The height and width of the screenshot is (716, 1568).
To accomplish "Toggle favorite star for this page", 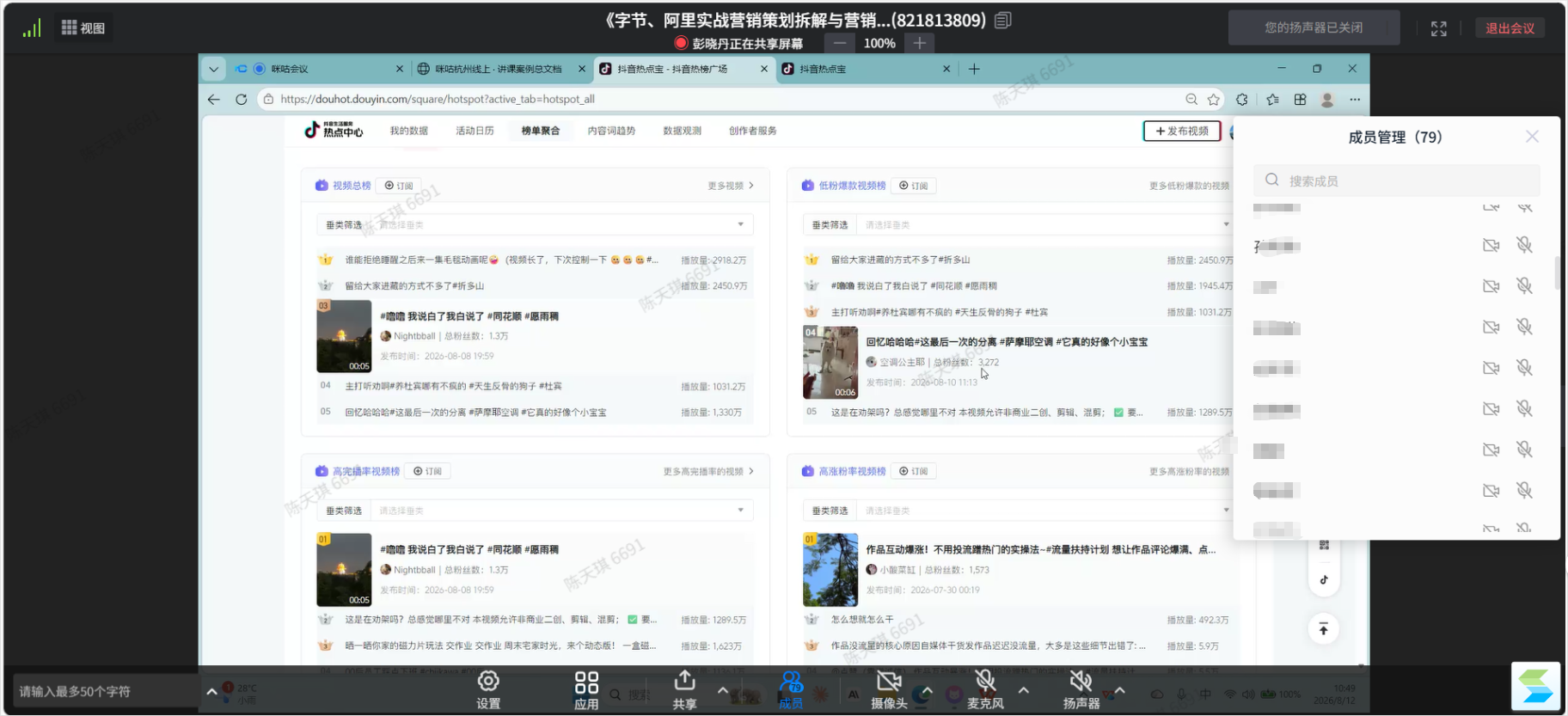I will point(1214,100).
